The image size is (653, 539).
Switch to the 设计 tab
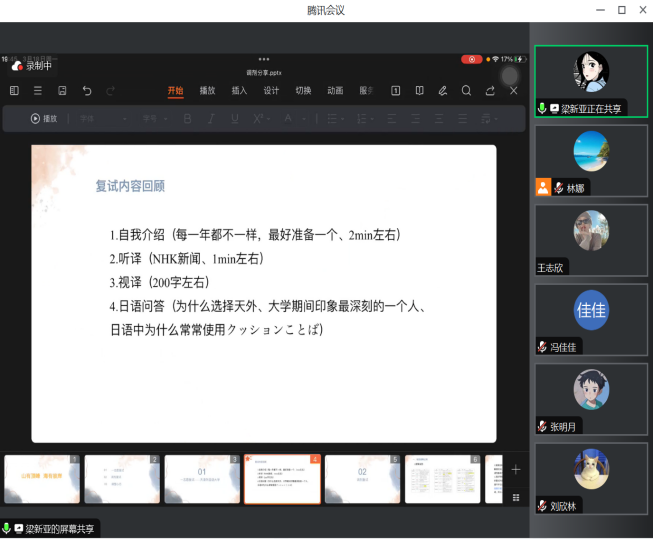[x=271, y=91]
